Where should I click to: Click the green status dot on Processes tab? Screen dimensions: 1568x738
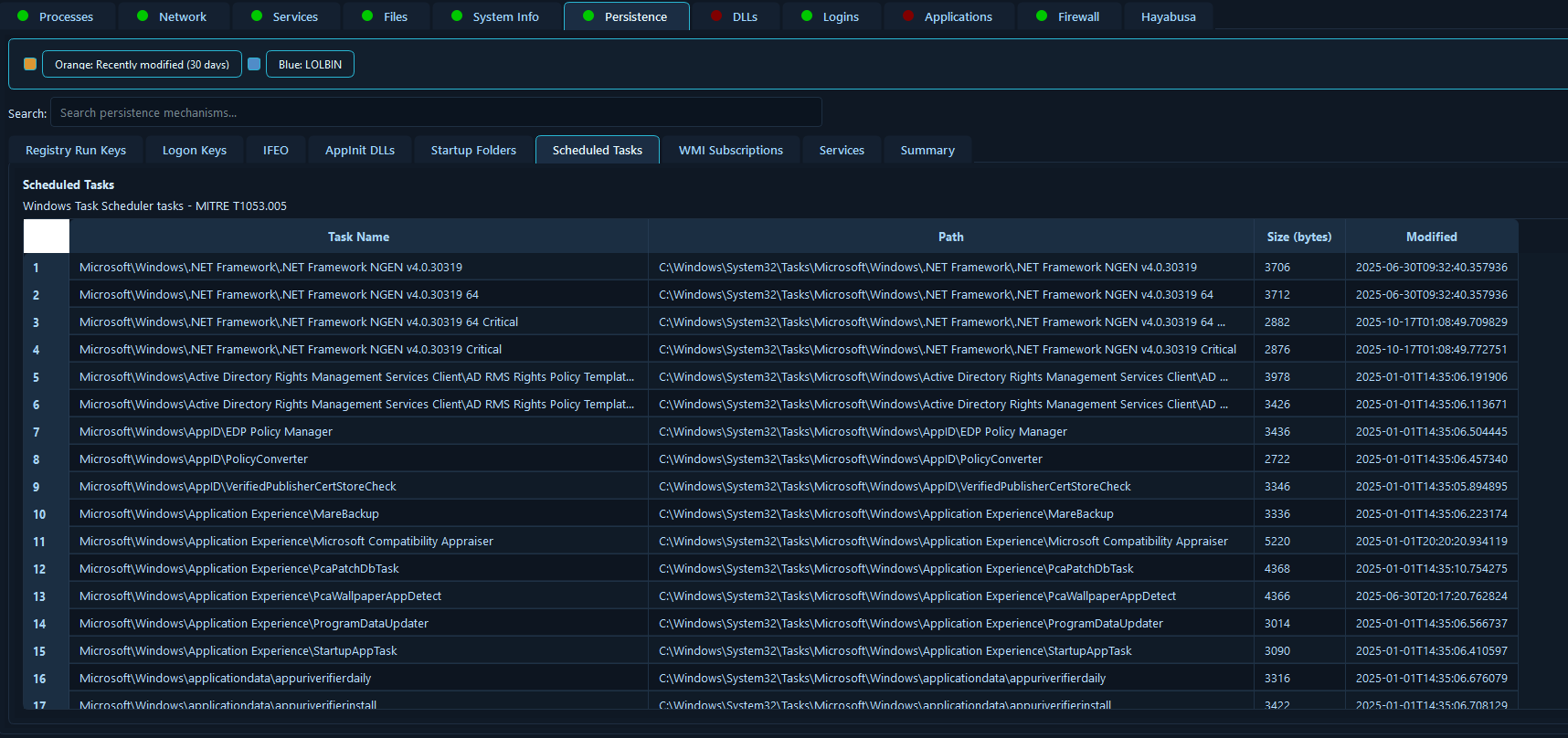pyautogui.click(x=23, y=16)
